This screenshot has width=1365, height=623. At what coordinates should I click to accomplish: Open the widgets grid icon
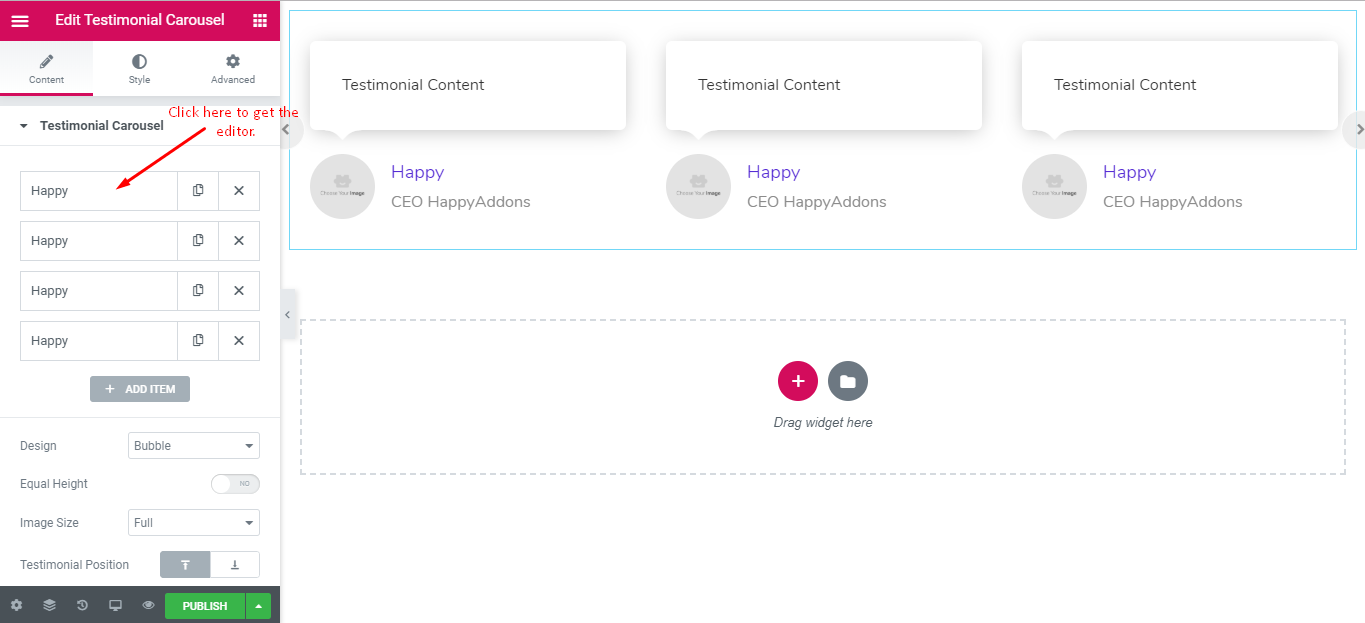[260, 20]
